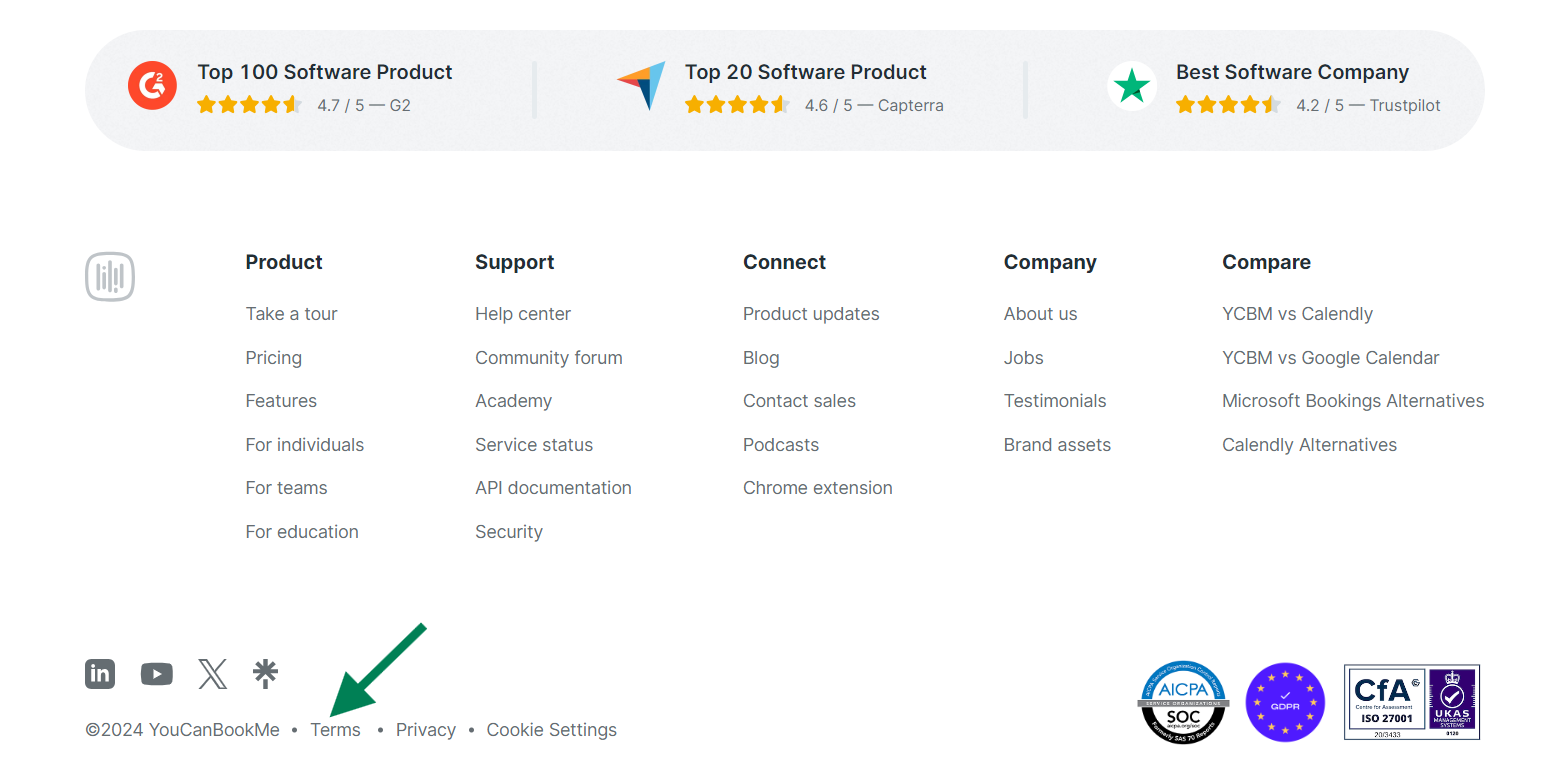This screenshot has height=770, width=1560.
Task: Open the Help center link
Action: click(x=523, y=314)
